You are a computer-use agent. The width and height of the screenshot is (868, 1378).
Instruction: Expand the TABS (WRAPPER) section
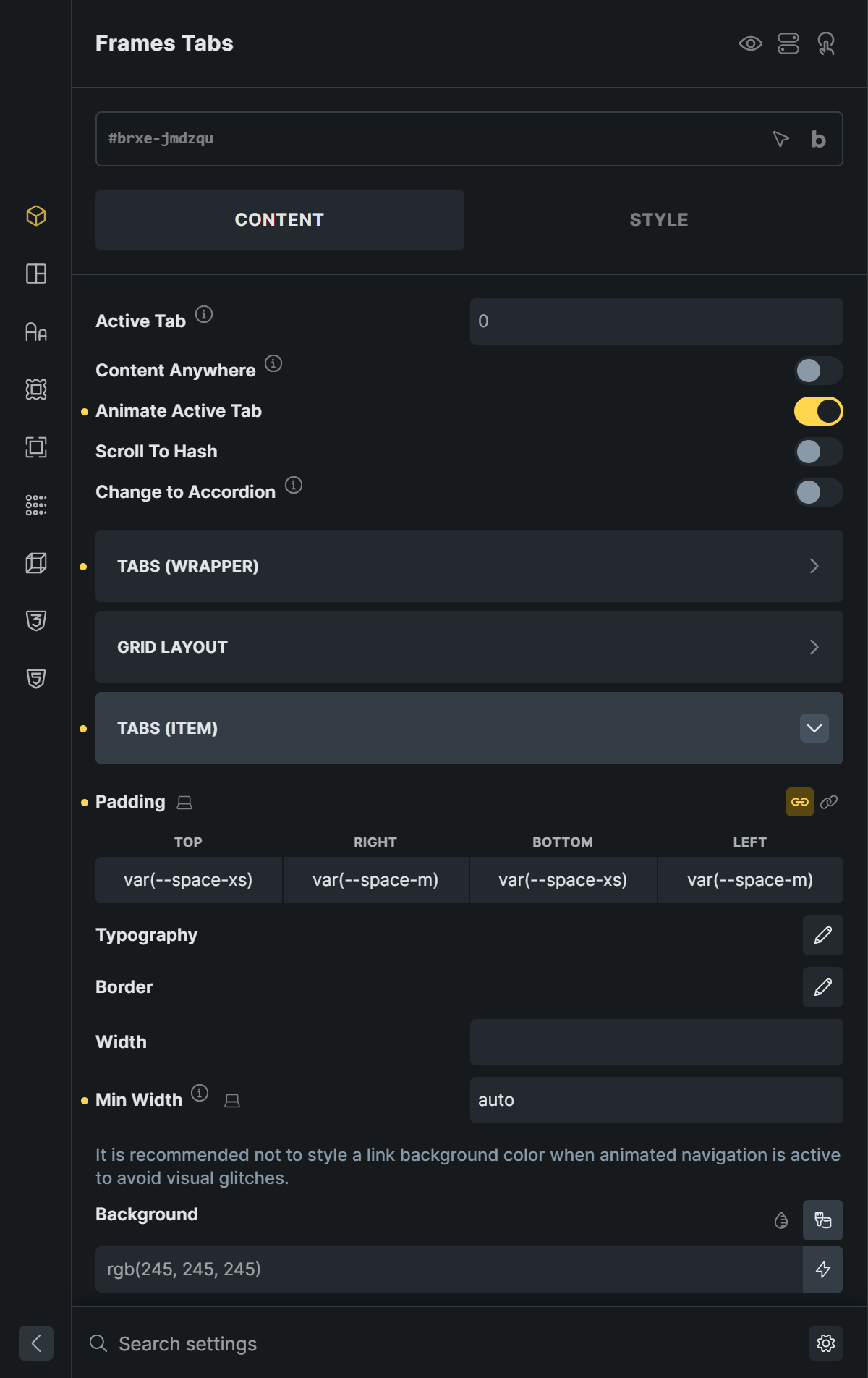point(469,566)
